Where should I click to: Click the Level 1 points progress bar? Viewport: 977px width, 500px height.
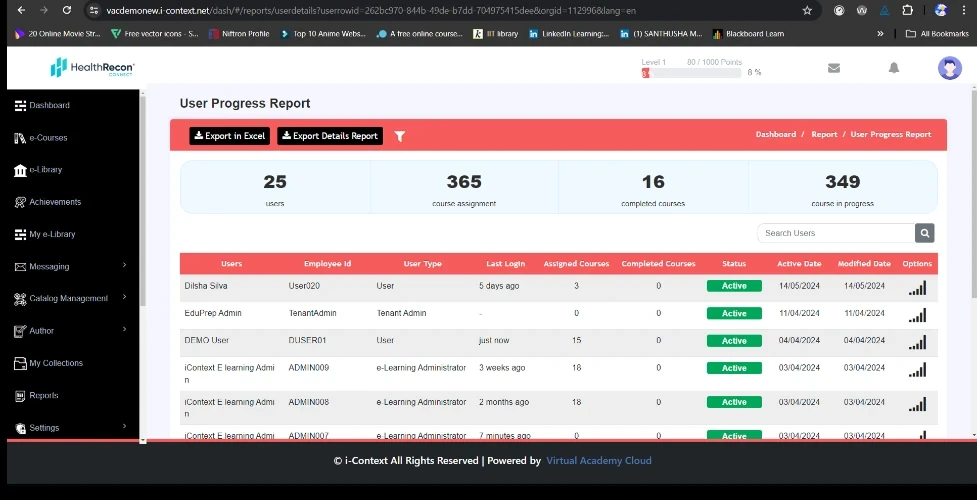coord(691,73)
